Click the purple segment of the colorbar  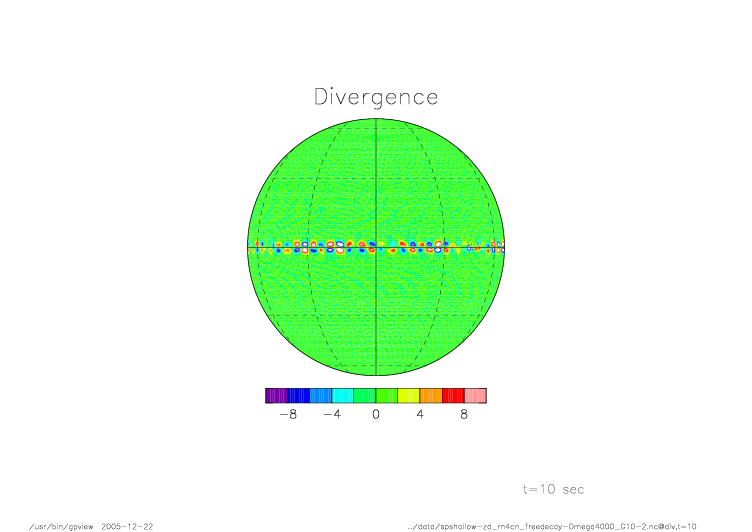pos(275,396)
